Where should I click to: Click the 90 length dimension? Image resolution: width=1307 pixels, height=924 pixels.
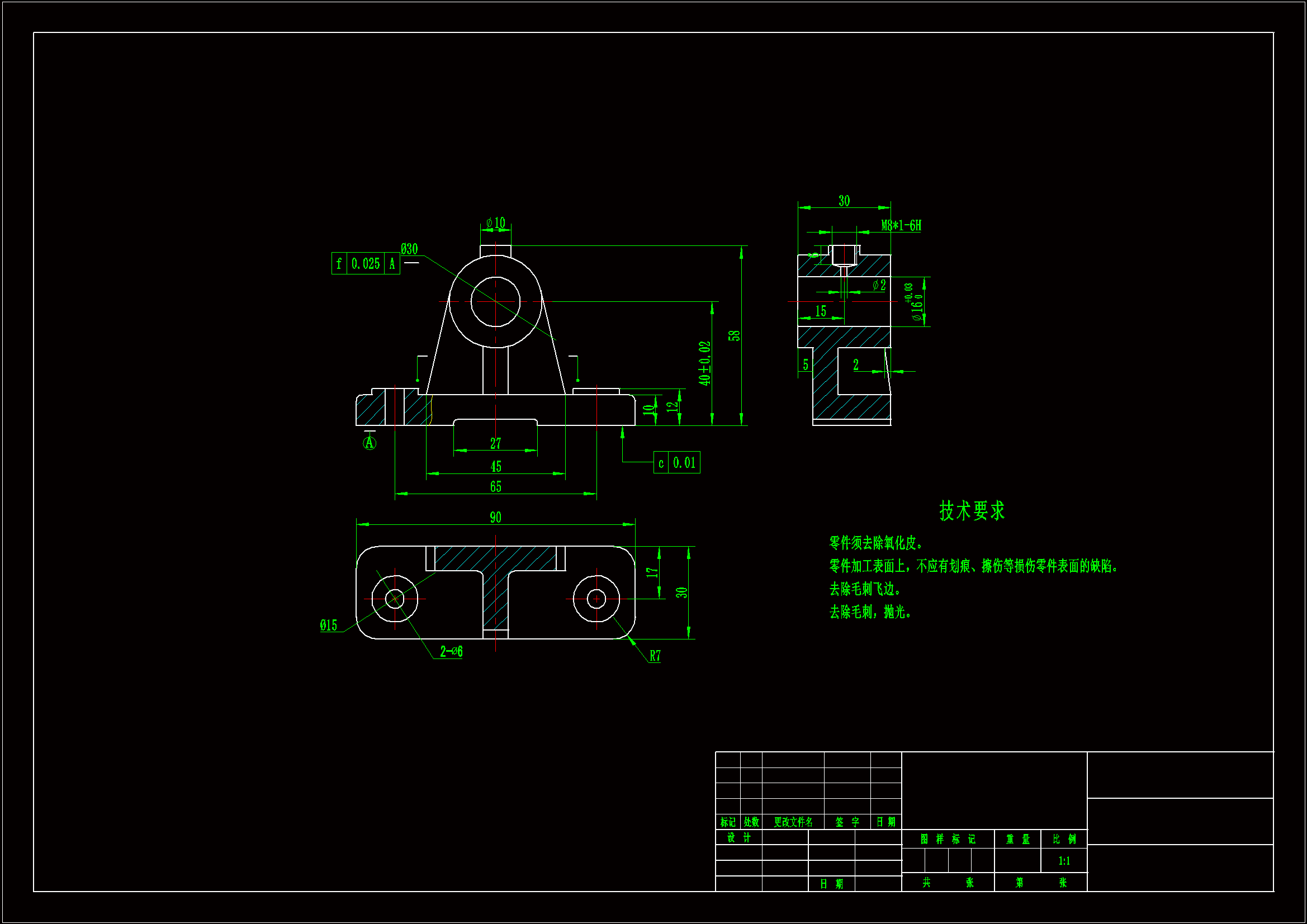(495, 517)
